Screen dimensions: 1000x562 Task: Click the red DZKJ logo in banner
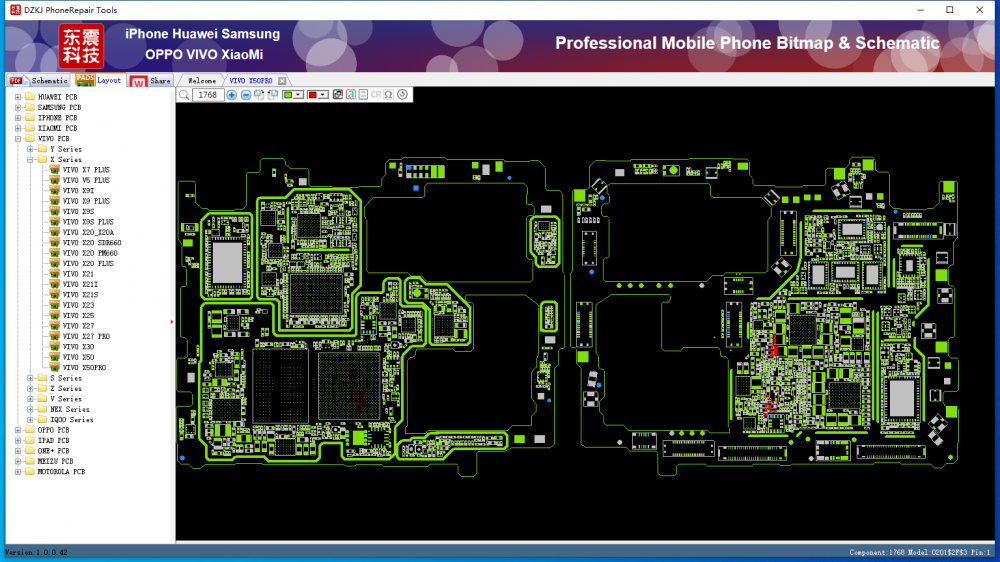click(81, 46)
